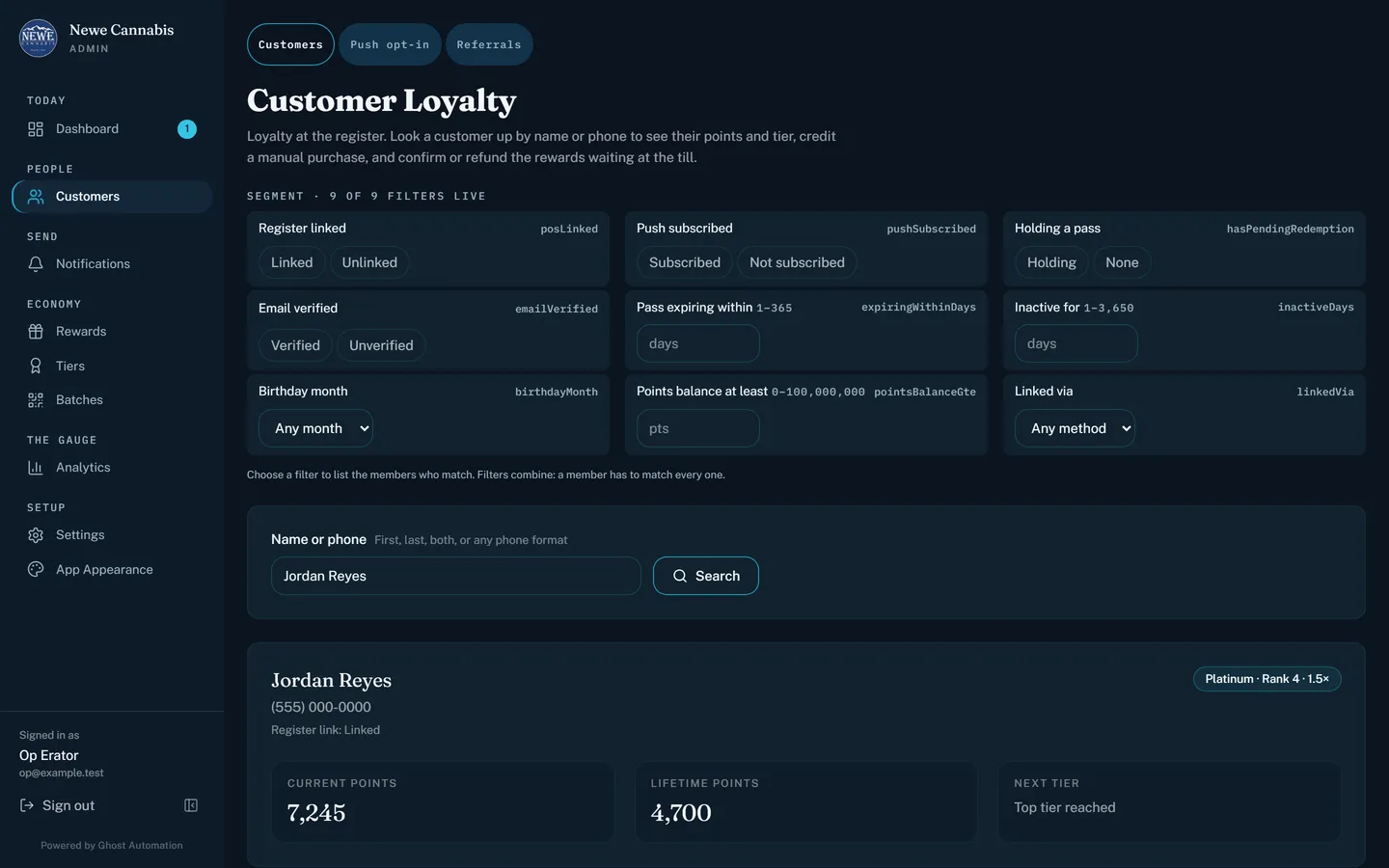Screen dimensions: 1389x868
Task: Open the Dashboard grid icon
Action: tap(36, 129)
